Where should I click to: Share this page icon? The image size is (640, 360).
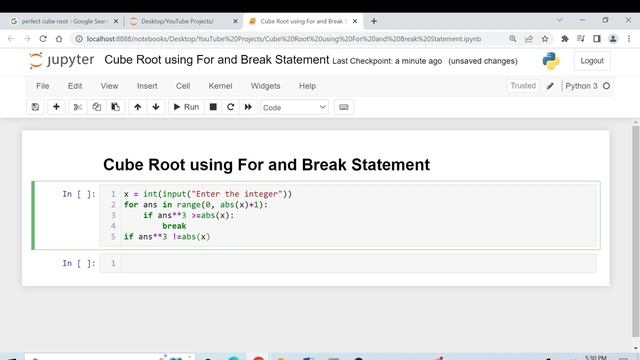tap(529, 39)
